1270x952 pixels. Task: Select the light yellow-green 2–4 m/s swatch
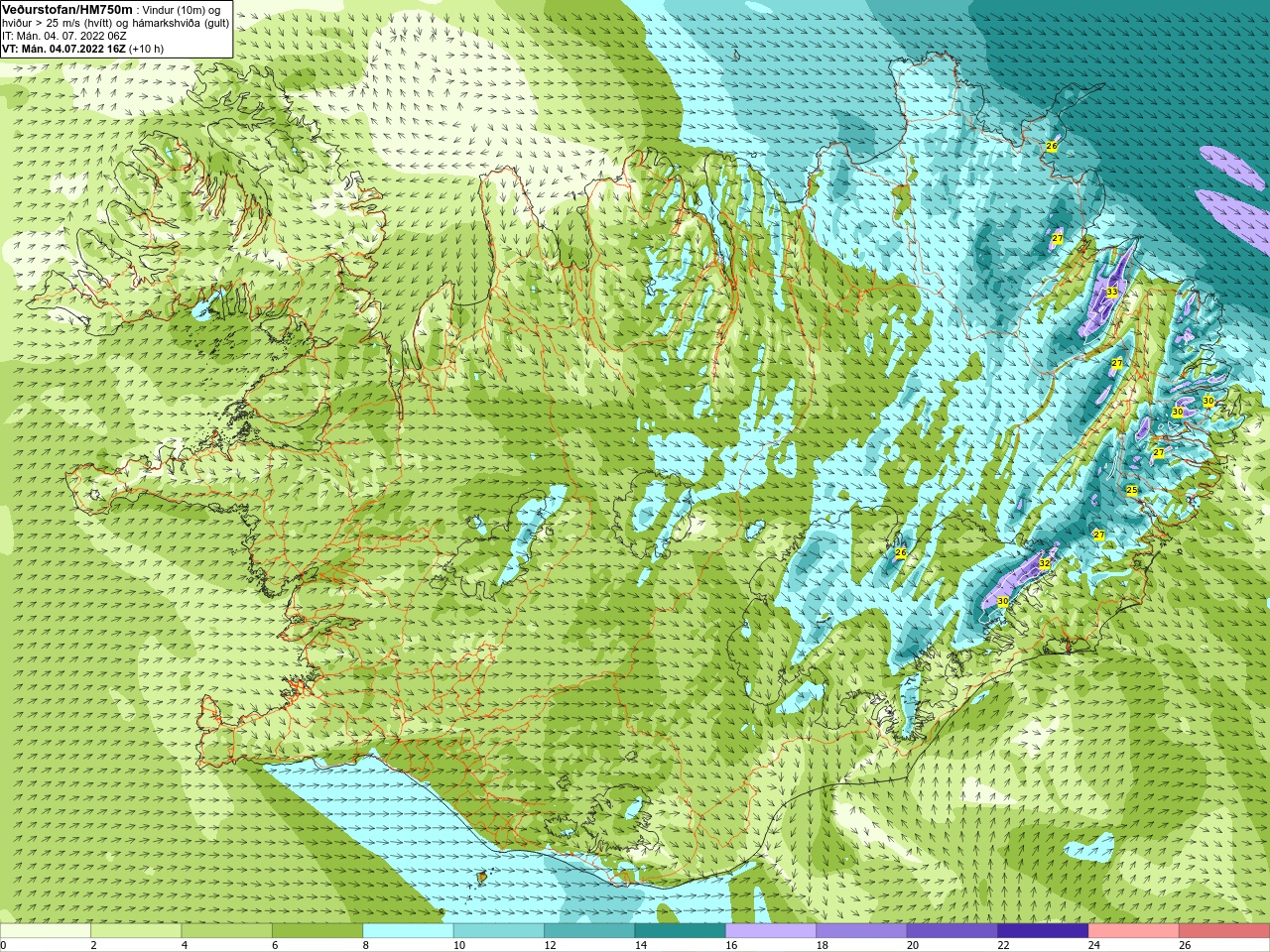click(136, 931)
